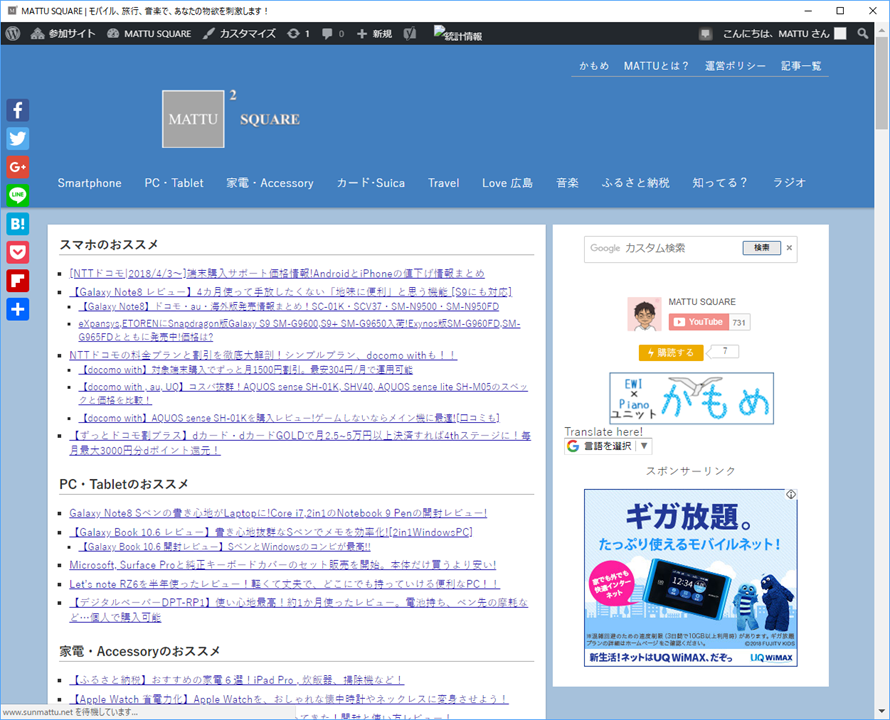Screen dimensions: 890x720
Task: Open admin bar search magnifier
Action: pyautogui.click(x=863, y=34)
